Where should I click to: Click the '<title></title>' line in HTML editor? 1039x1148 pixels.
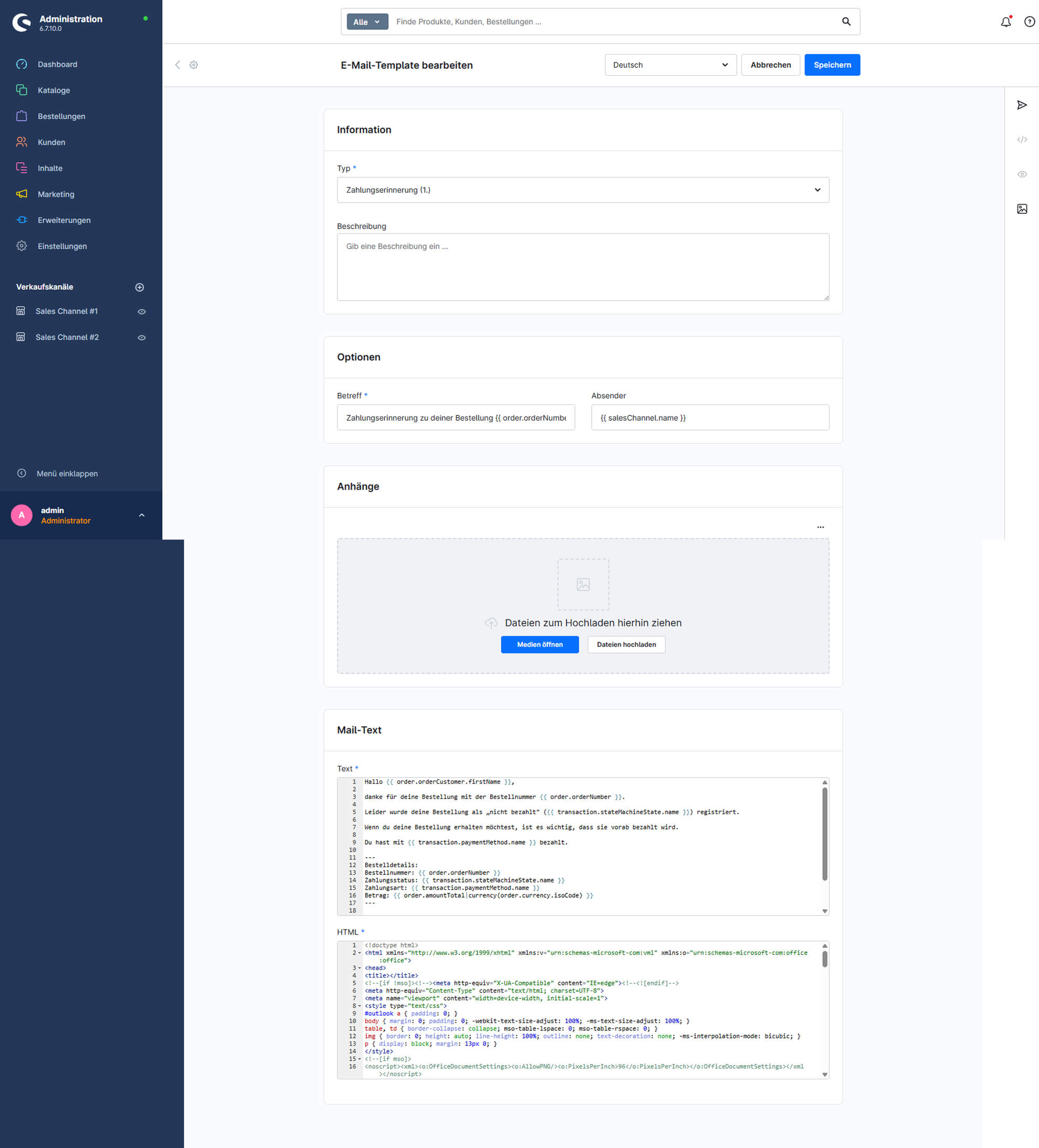click(x=391, y=976)
